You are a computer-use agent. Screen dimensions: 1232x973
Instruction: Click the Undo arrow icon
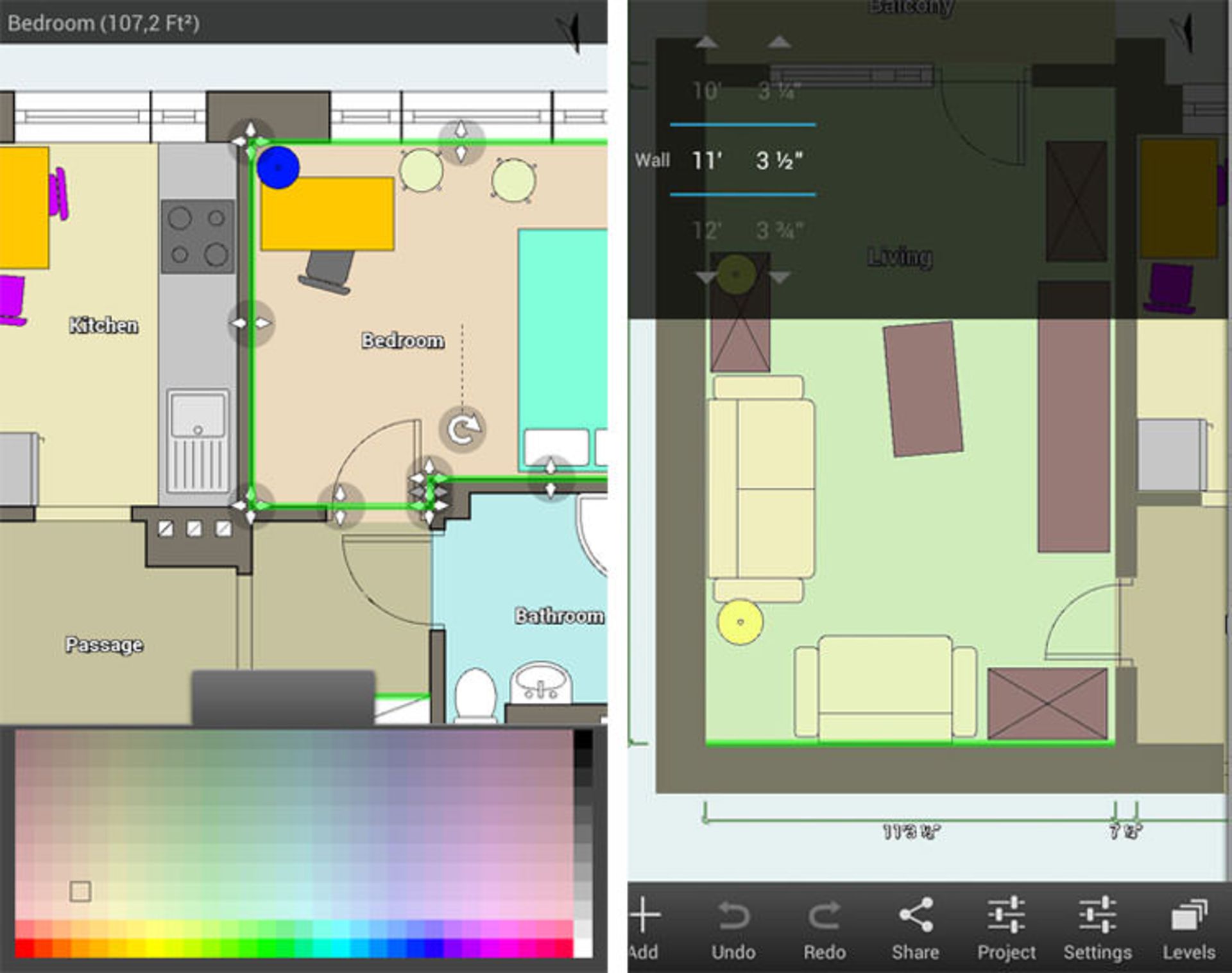point(733,916)
